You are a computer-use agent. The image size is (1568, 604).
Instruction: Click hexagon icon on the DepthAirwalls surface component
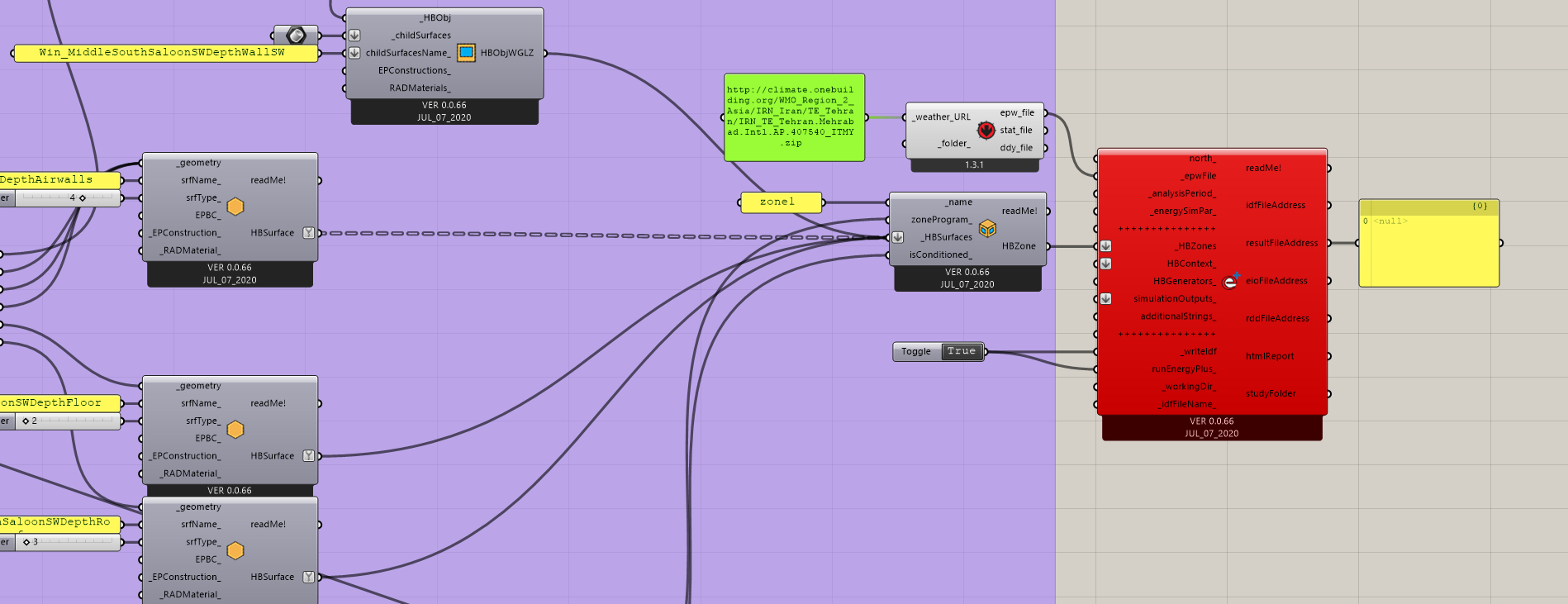coord(235,207)
